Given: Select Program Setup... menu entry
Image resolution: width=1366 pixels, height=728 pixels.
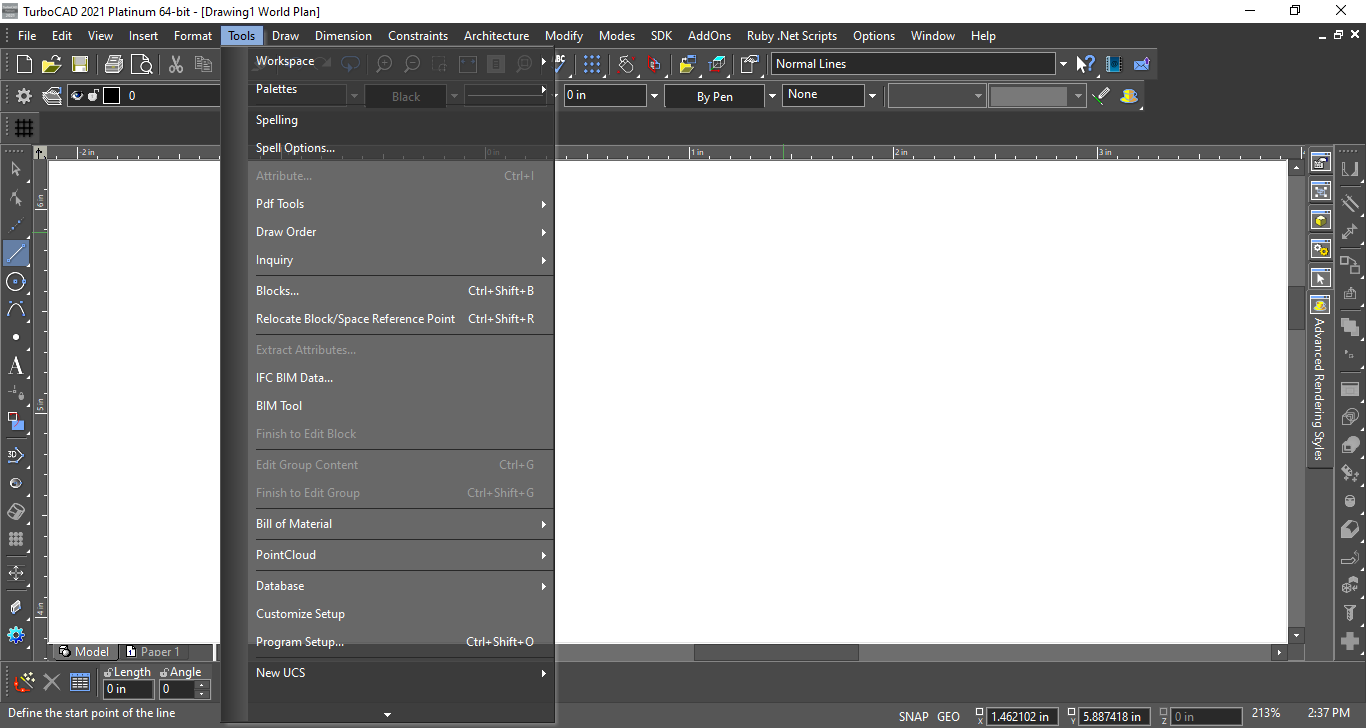Looking at the screenshot, I should click(x=400, y=642).
